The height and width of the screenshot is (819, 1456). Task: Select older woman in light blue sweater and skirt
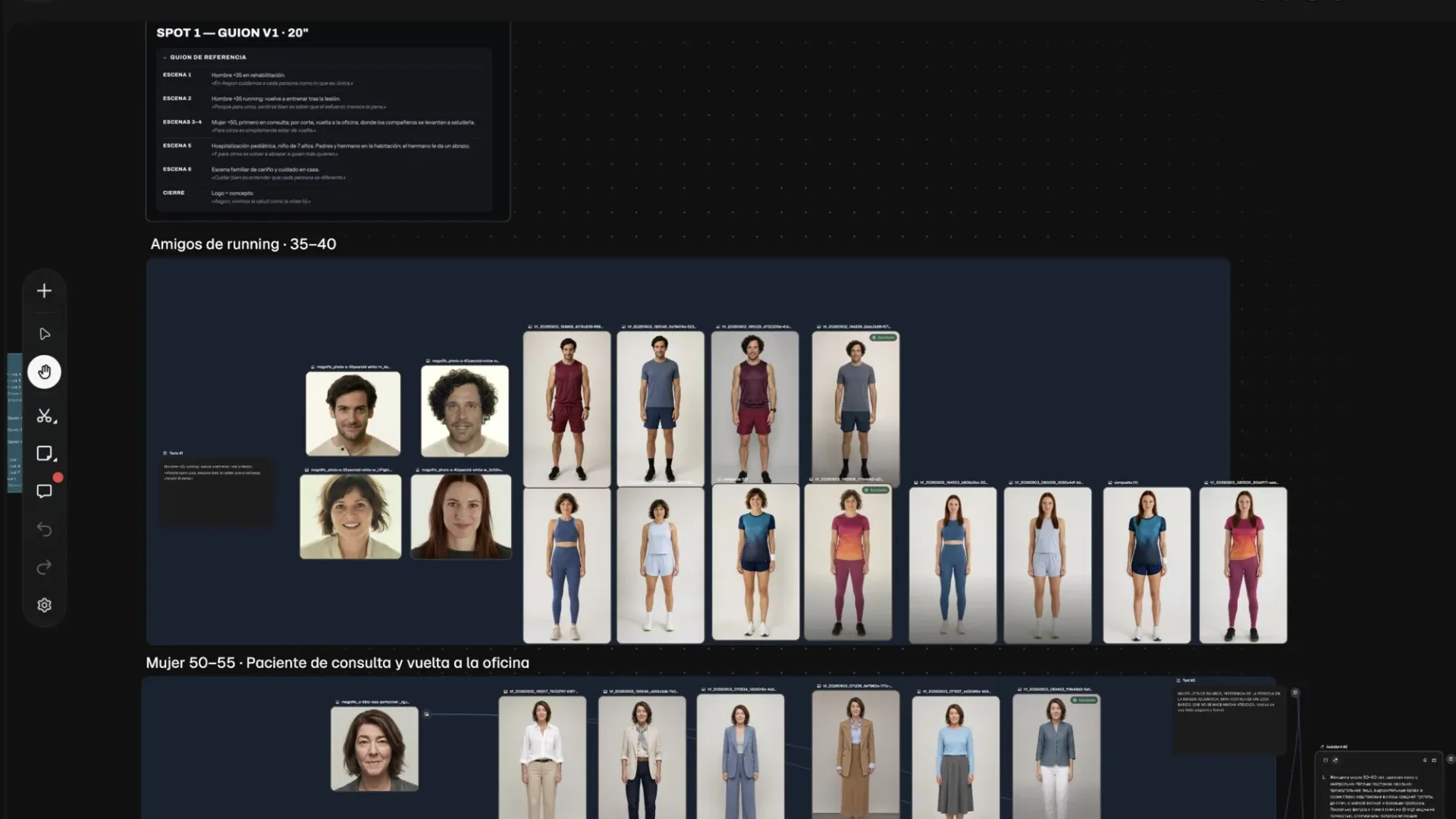pyautogui.click(x=955, y=758)
